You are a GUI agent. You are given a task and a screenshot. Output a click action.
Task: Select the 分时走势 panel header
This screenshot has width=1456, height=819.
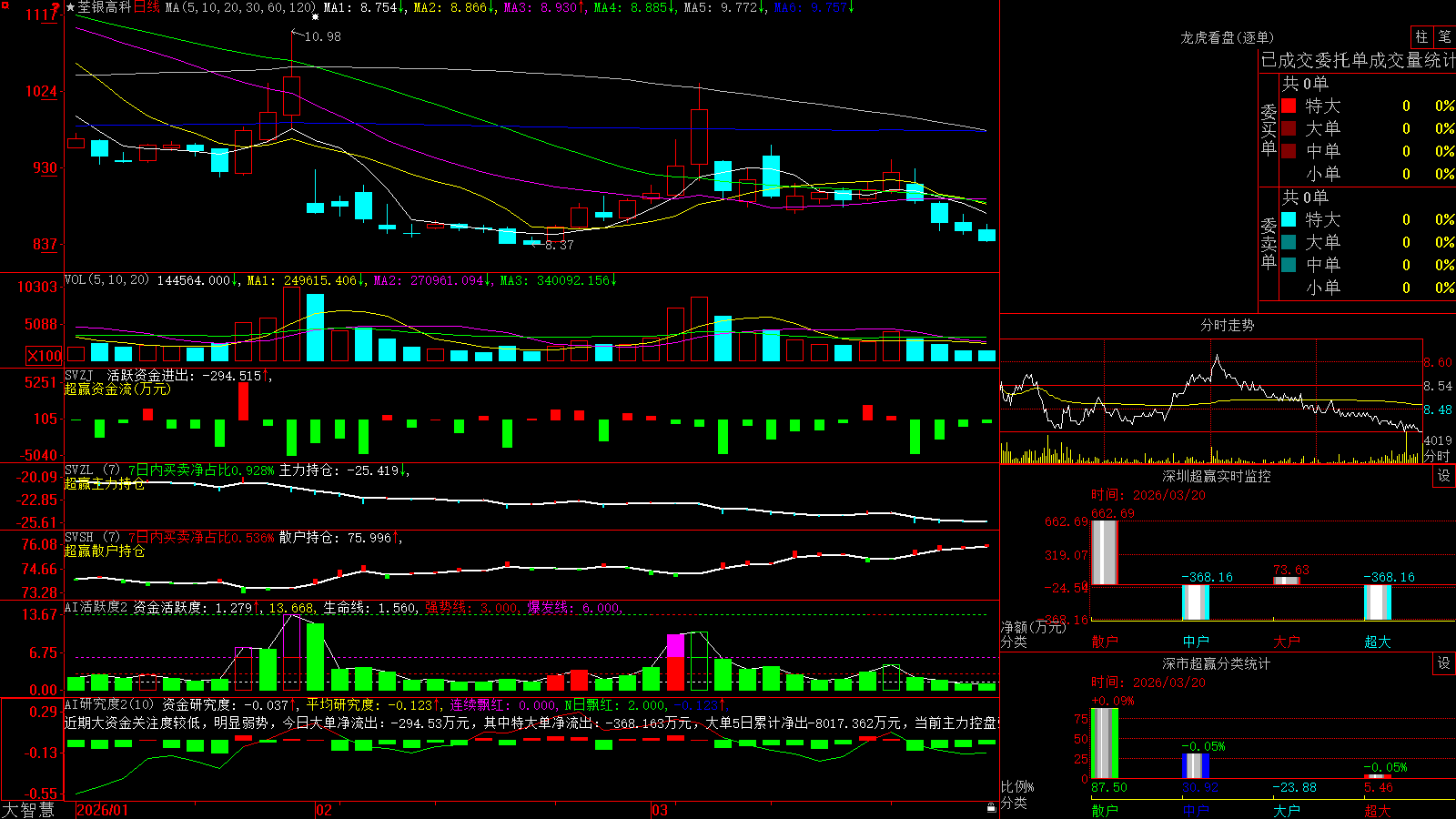(1227, 325)
